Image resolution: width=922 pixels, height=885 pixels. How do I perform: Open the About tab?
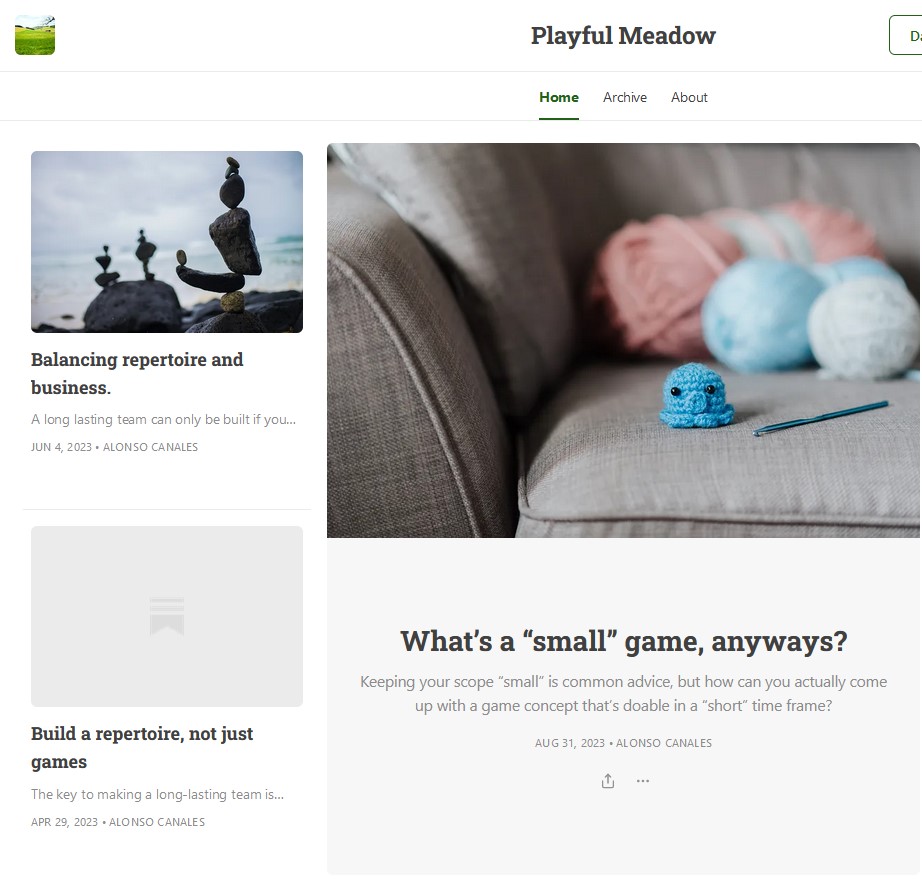pyautogui.click(x=689, y=97)
